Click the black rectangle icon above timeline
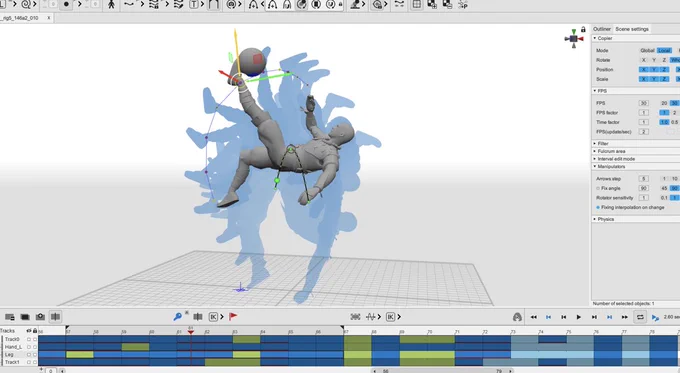Image resolution: width=680 pixels, height=373 pixels. tap(25, 317)
